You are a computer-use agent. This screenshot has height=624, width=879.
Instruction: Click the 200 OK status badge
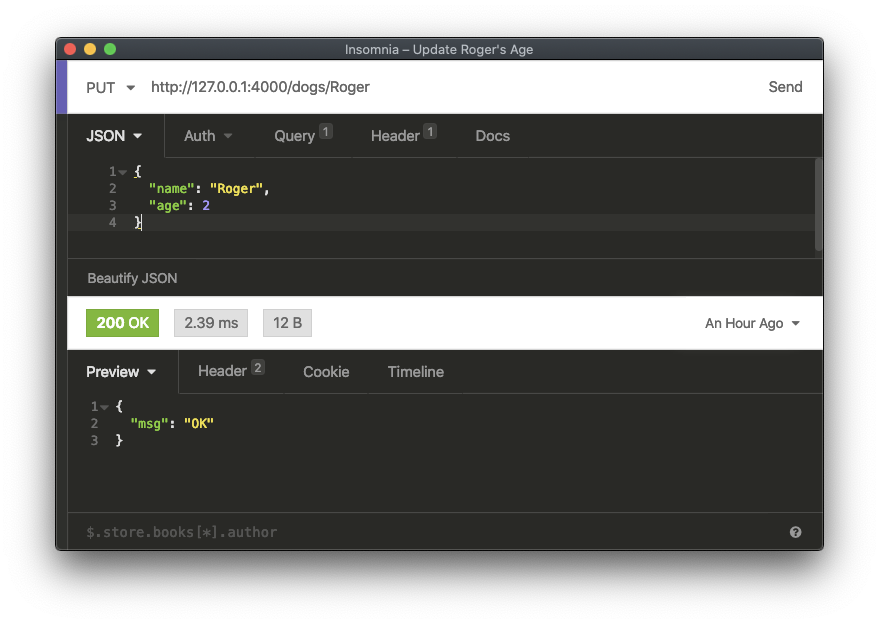tap(122, 323)
